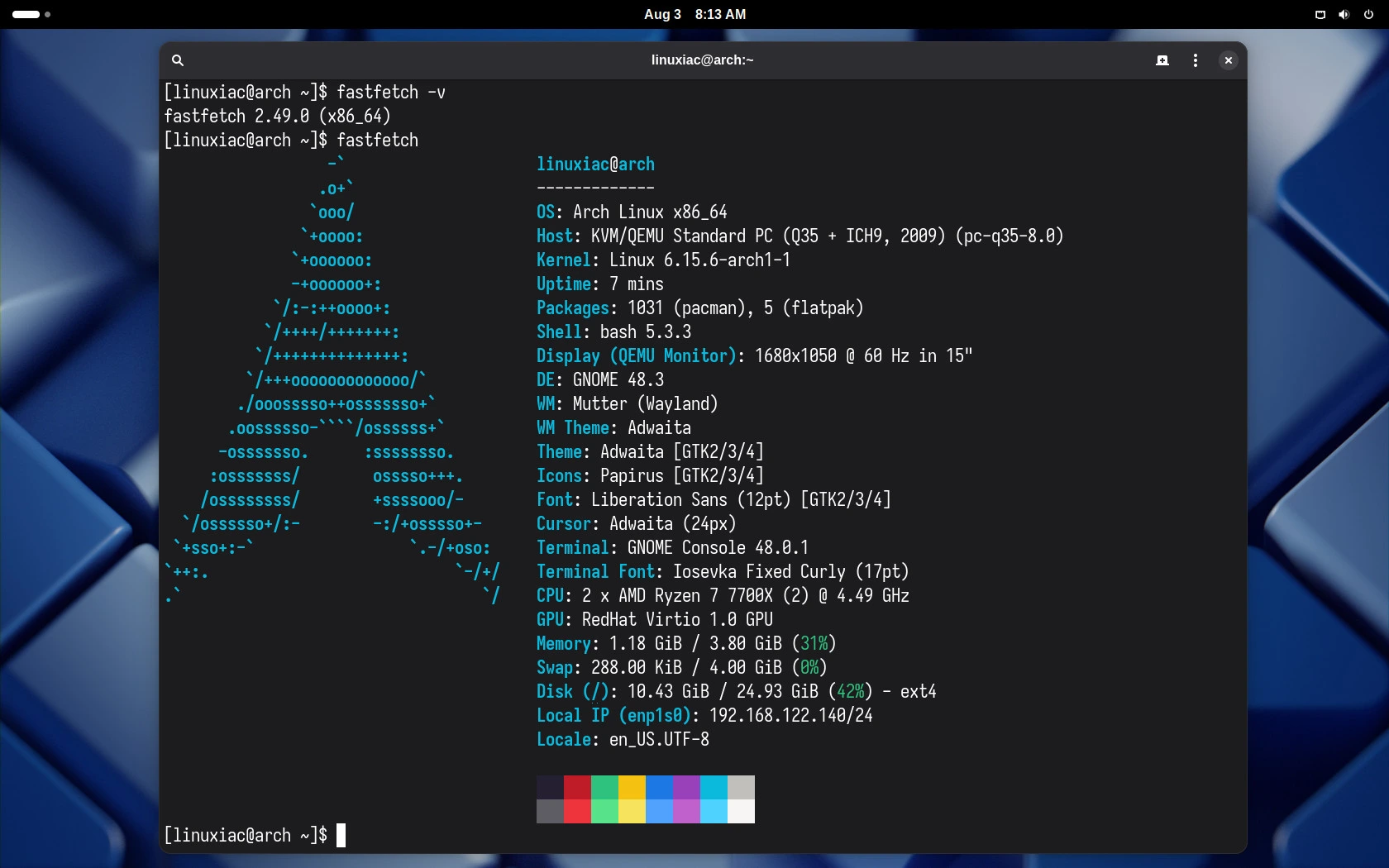Open a new terminal tab
The image size is (1389, 868).
pyautogui.click(x=1162, y=60)
